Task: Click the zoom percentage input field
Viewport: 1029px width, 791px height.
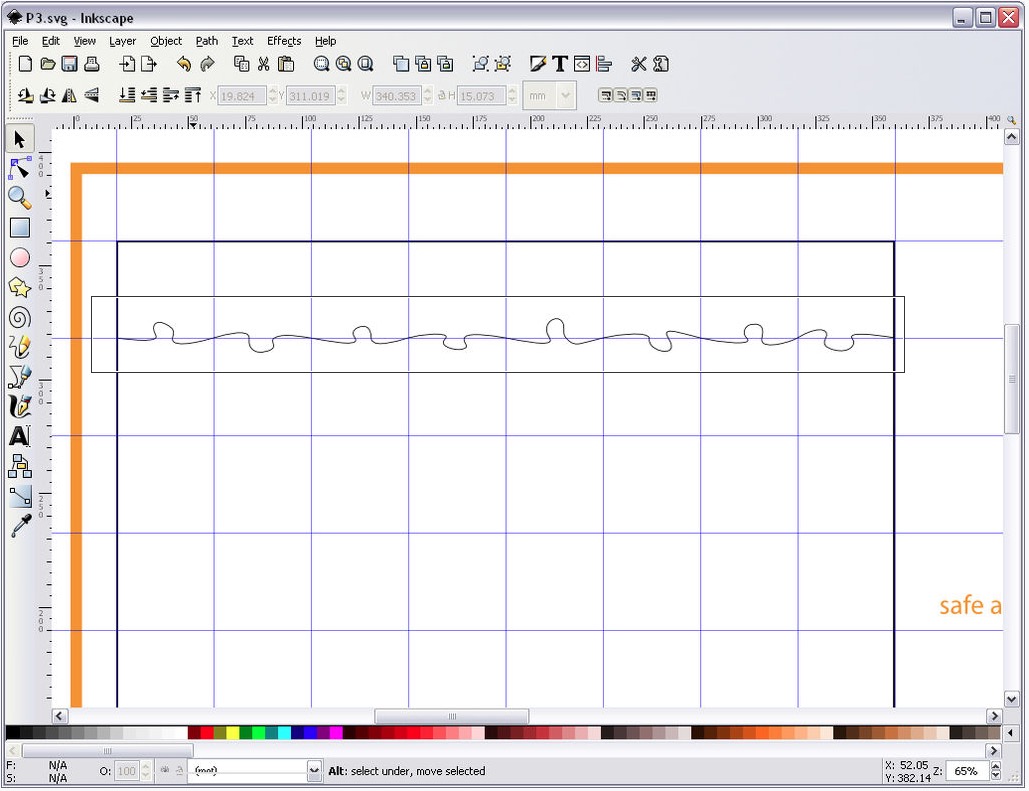Action: [965, 771]
